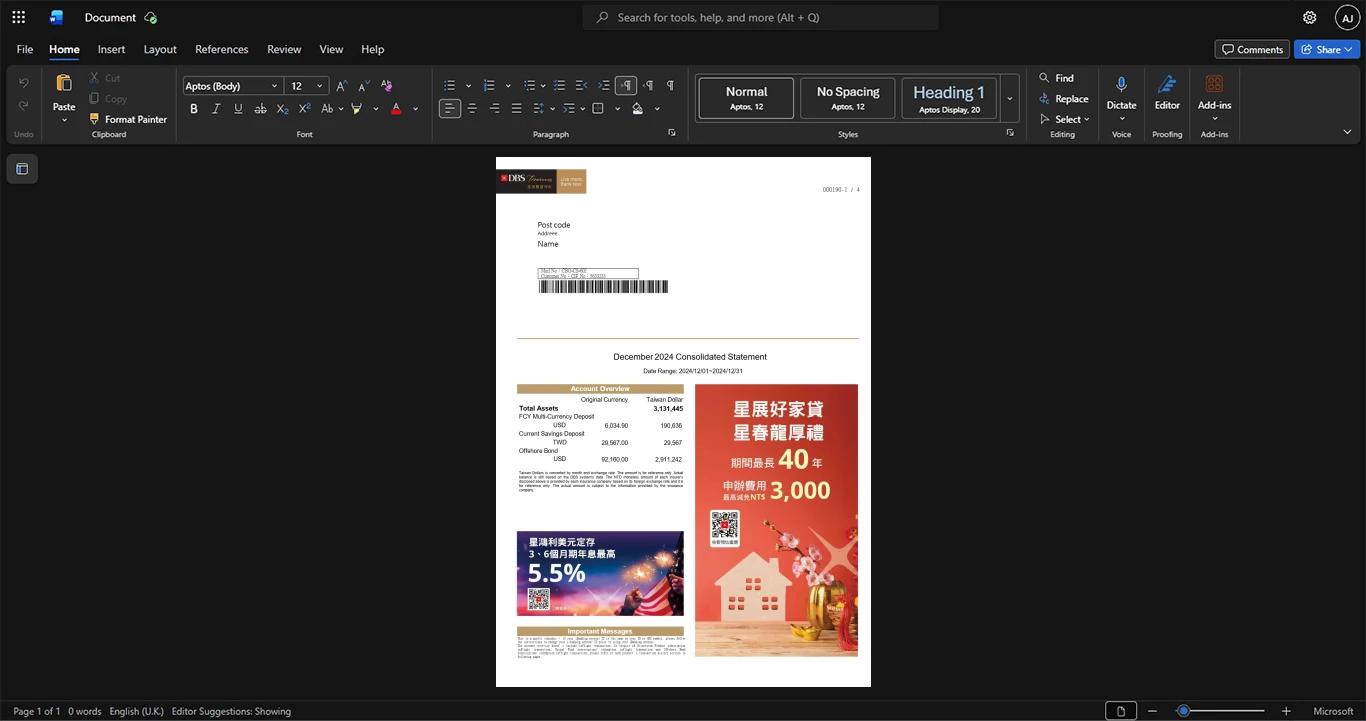Open the File menu
Viewport: 1366px width, 721px height.
tap(25, 49)
